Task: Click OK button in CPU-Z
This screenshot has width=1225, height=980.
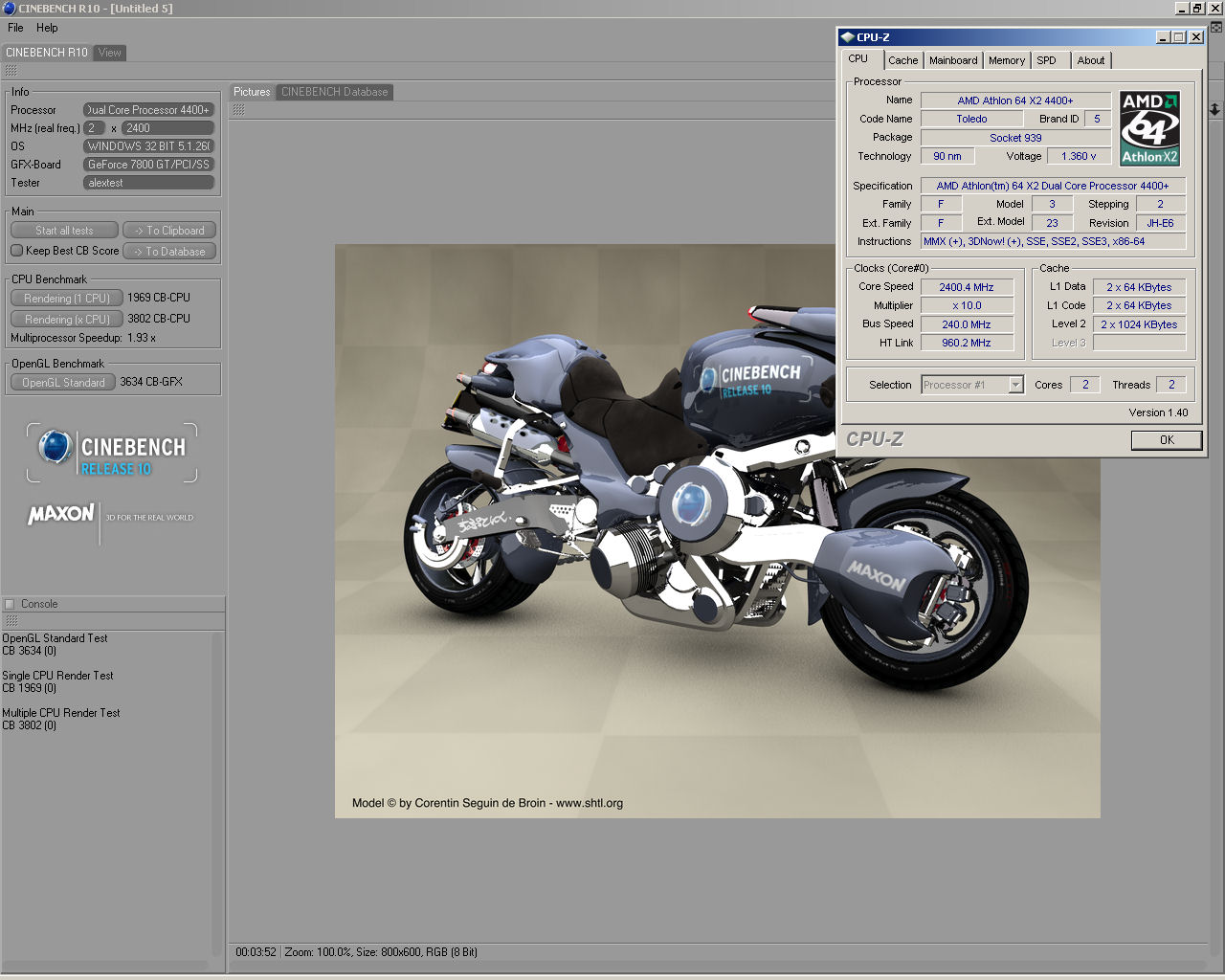Action: (x=1167, y=440)
